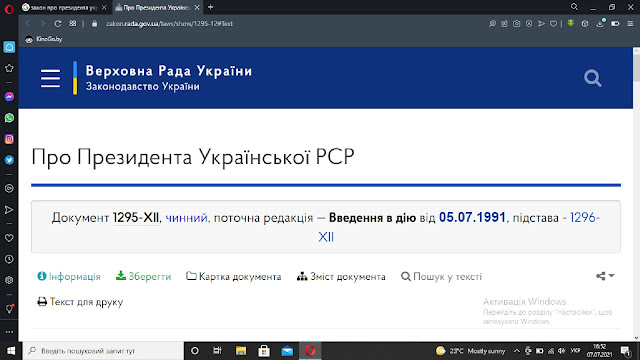Screen dimensions: 640x360
Task: Open WhatsApp in the Opera sidebar
Action: 9,118
